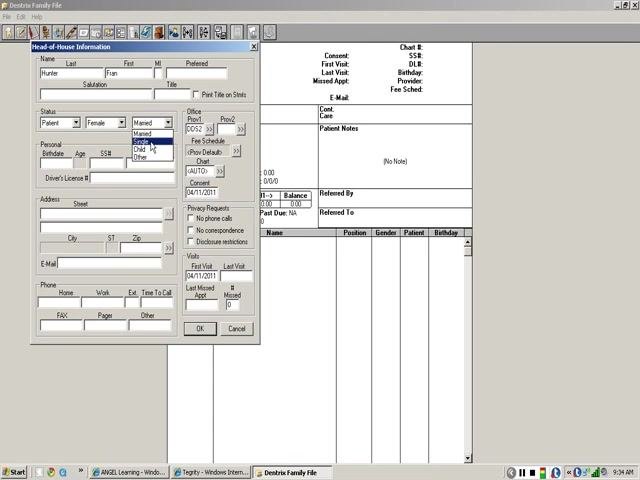Click the Birthdate input field
The width and height of the screenshot is (640, 480).
(x=56, y=163)
